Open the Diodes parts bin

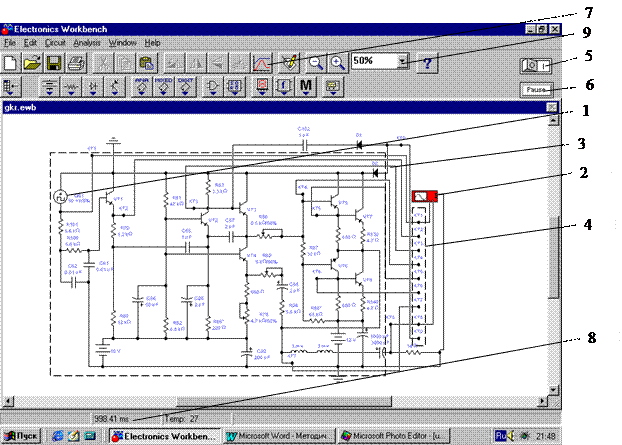click(93, 87)
